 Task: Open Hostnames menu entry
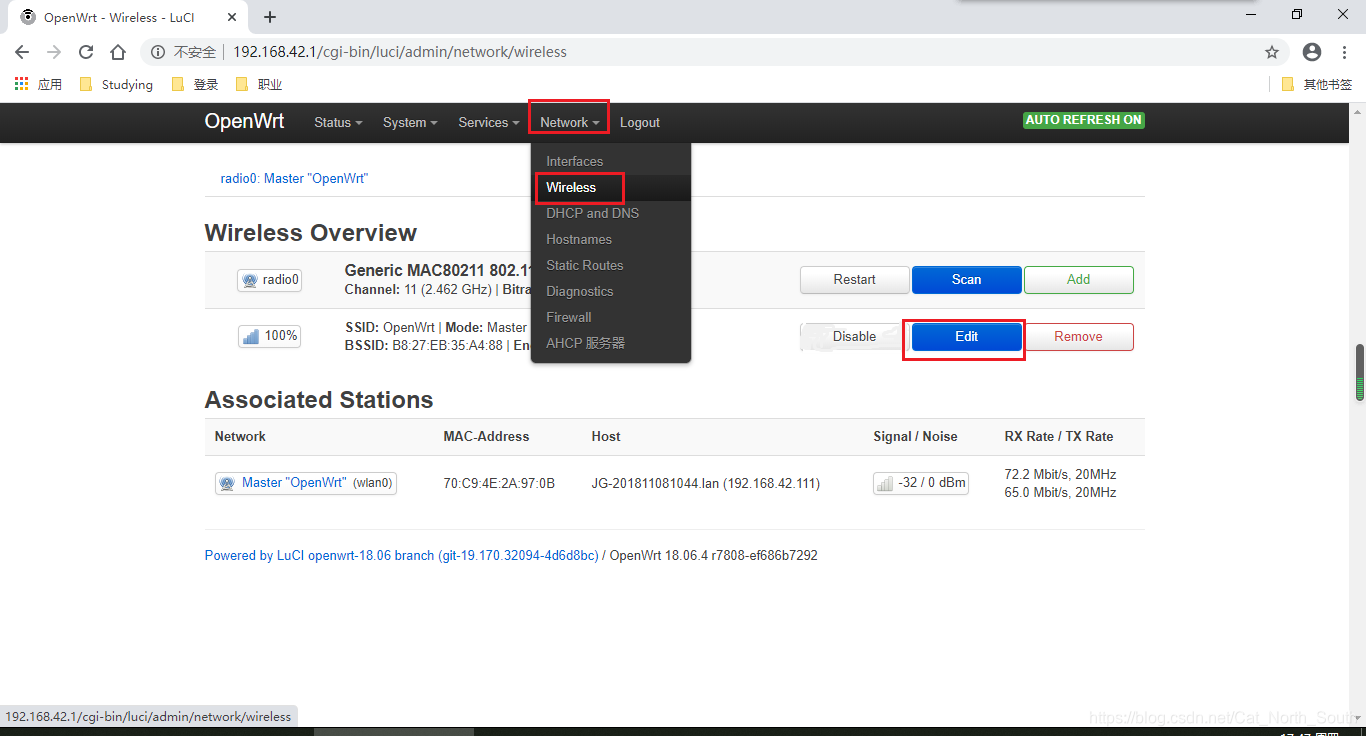(611, 239)
